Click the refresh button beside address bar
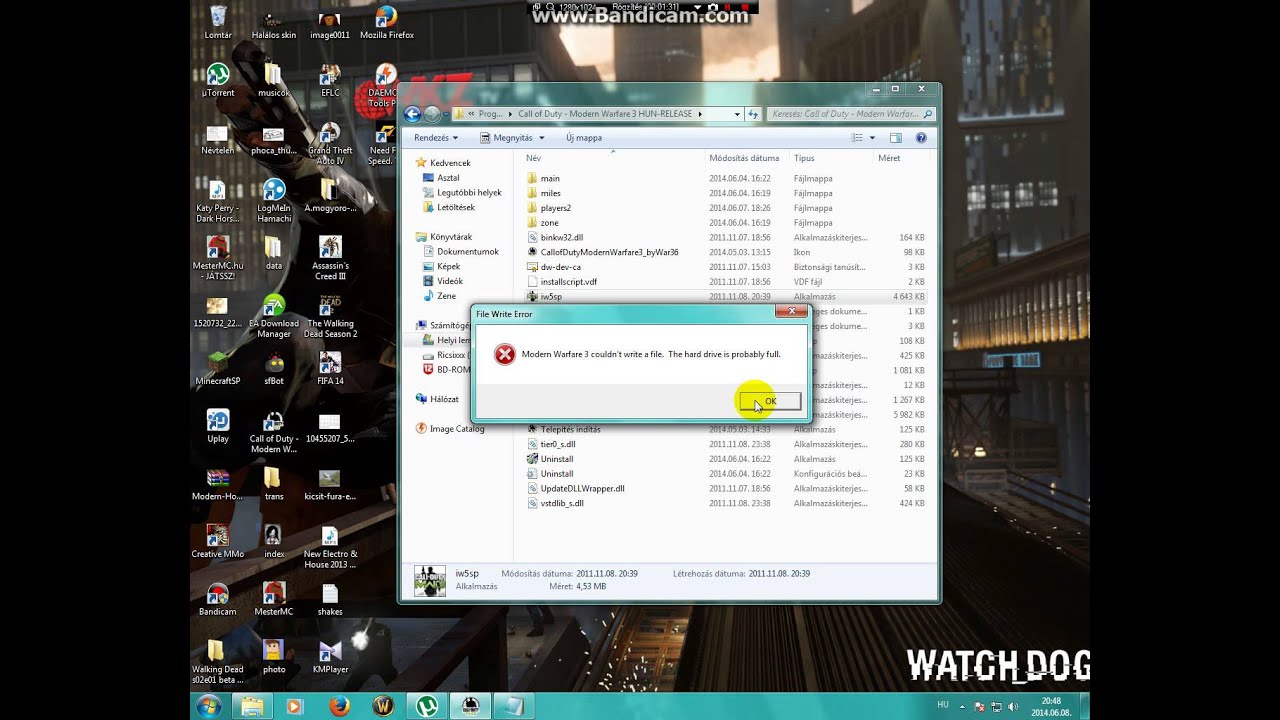 753,114
